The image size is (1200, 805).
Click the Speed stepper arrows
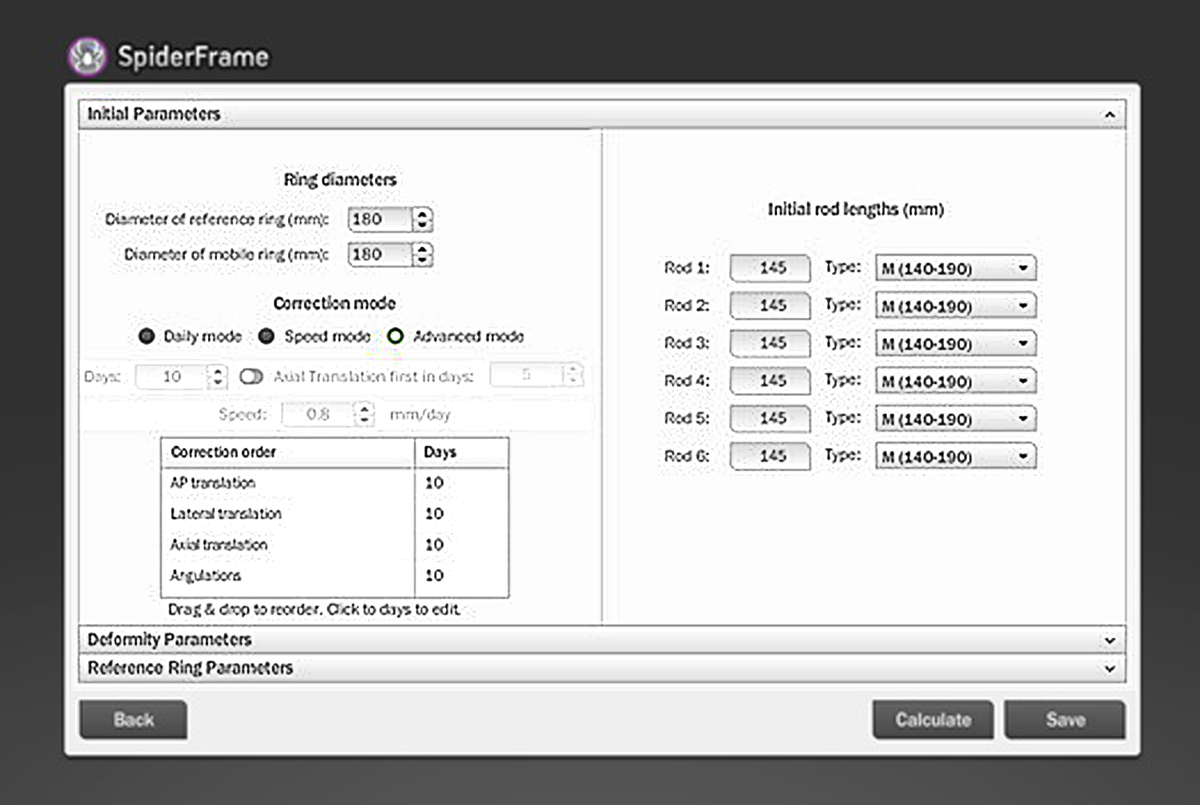coord(365,413)
